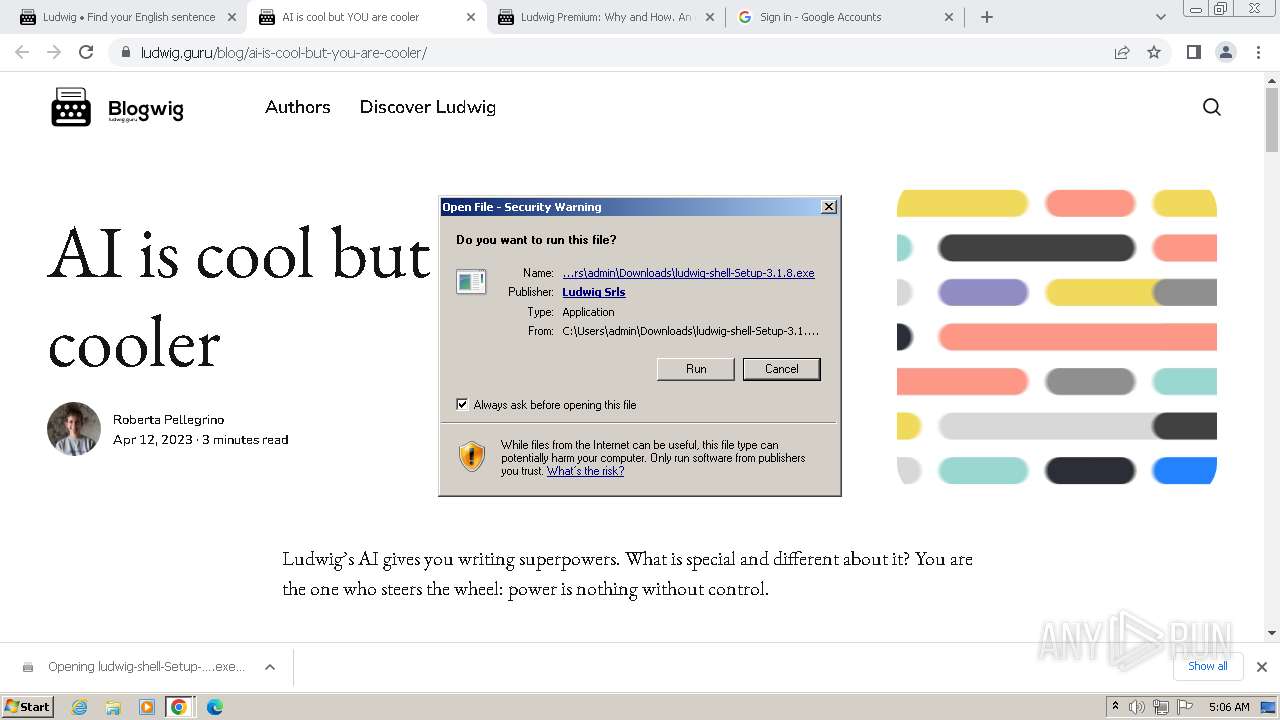Click the share page icon in address bar

pos(1122,52)
